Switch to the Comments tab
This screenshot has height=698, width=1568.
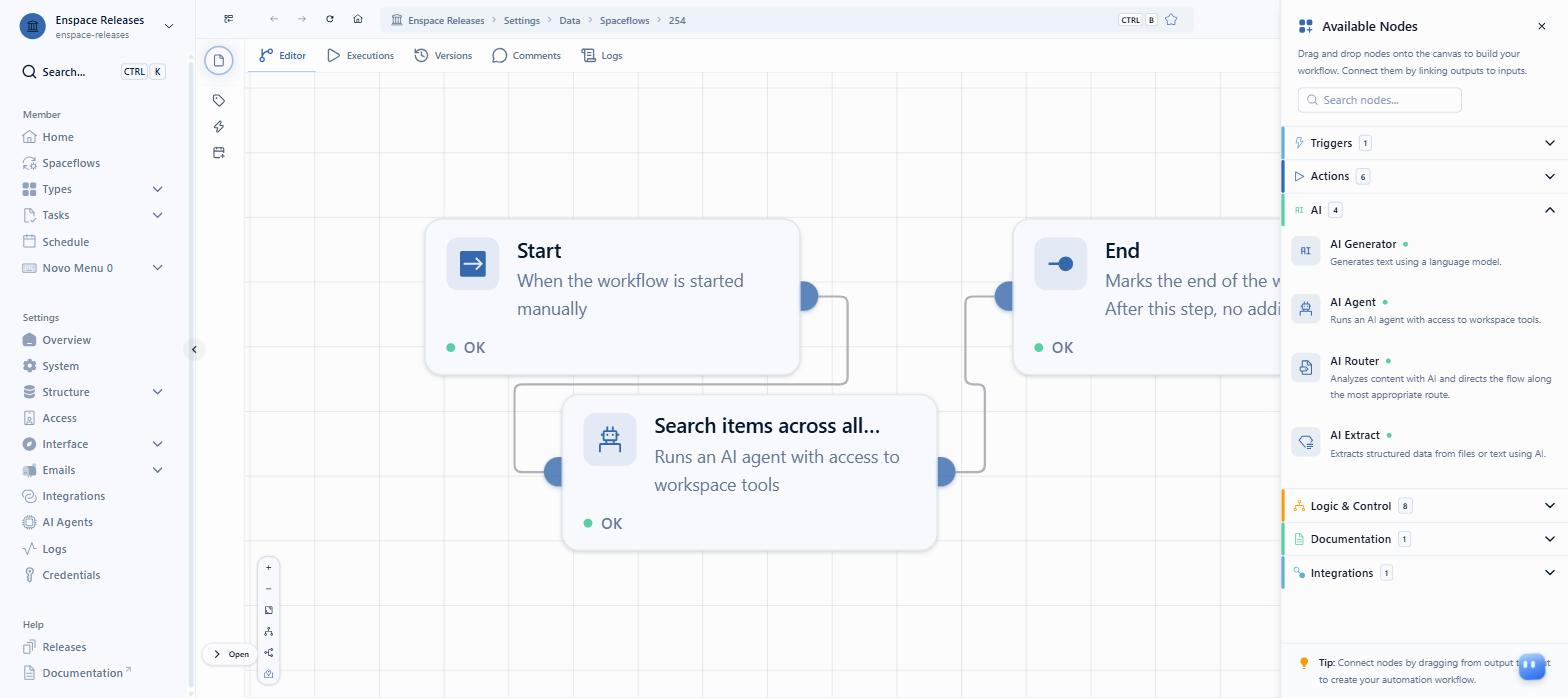[x=526, y=55]
